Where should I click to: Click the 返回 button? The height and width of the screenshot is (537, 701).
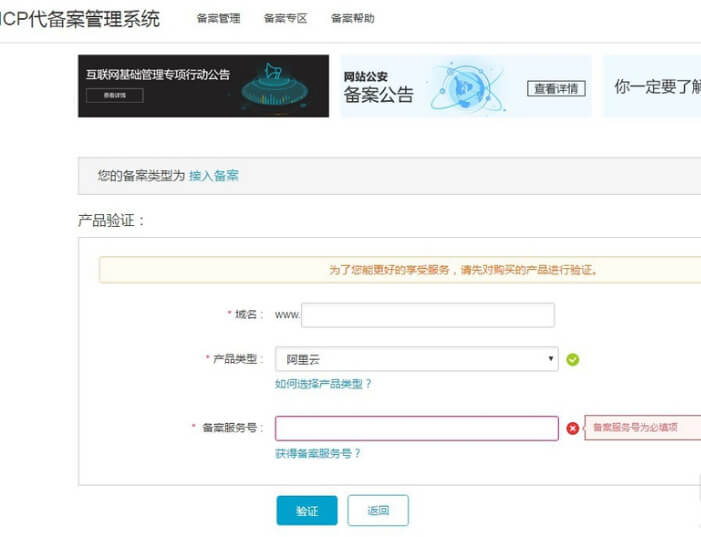[378, 510]
